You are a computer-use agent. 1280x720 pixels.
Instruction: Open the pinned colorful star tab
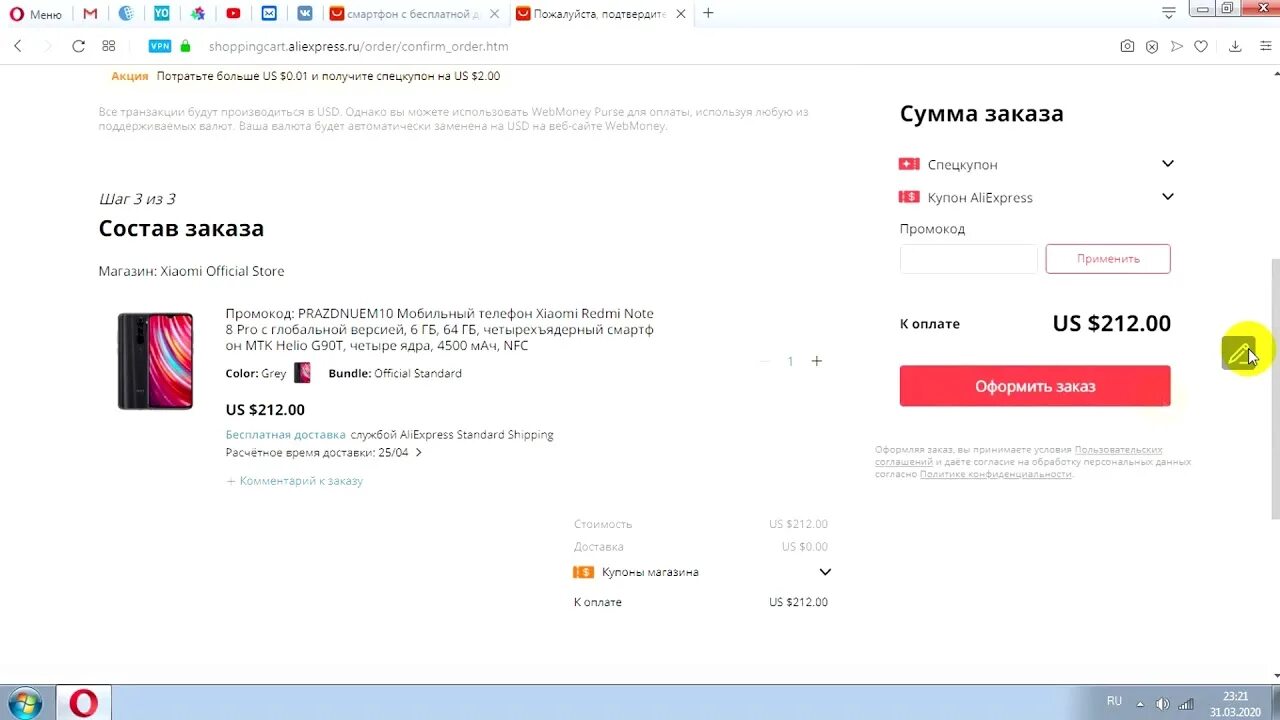click(x=198, y=14)
